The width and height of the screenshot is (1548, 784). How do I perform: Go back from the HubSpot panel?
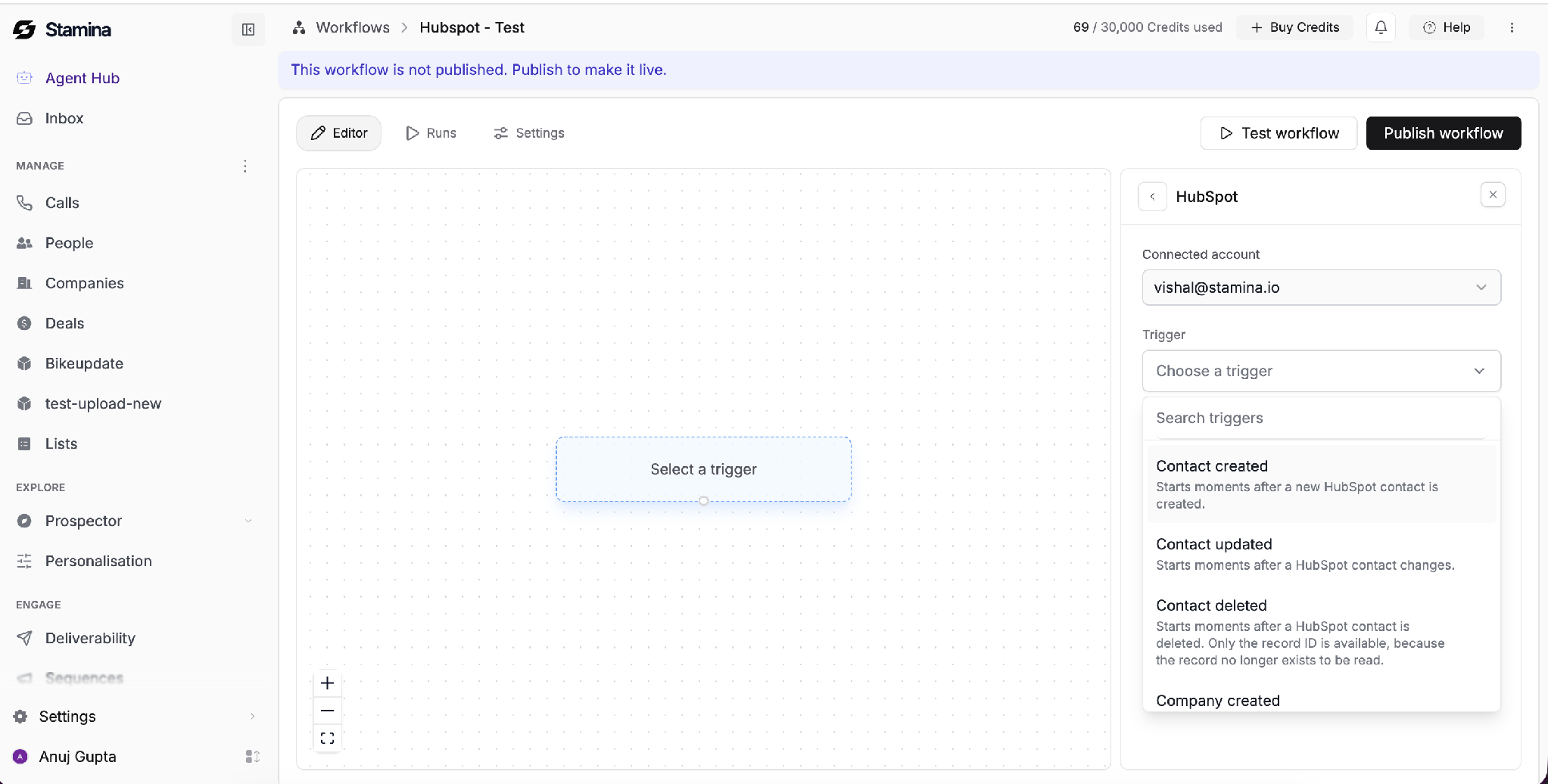[1152, 197]
